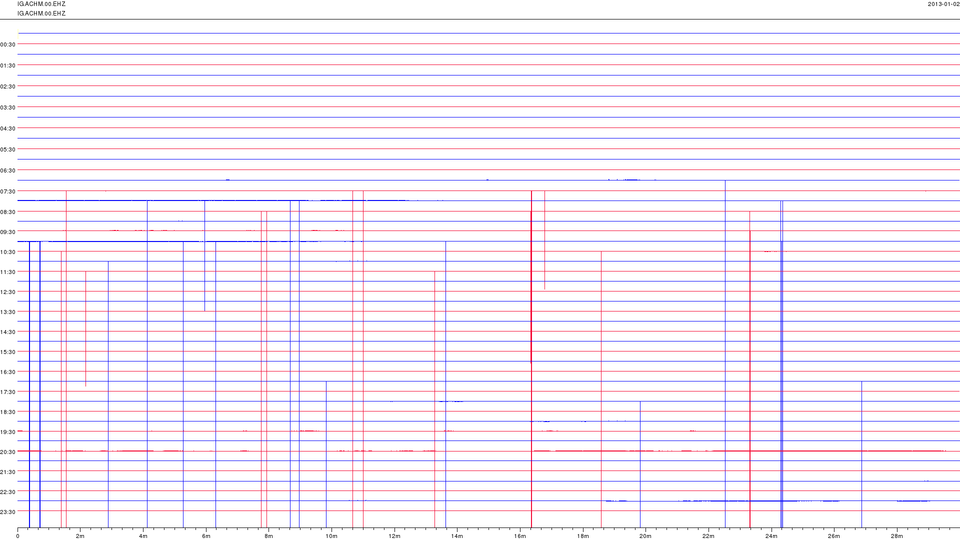The height and width of the screenshot is (540, 960).
Task: Pick the 16m axis tick label
Action: tap(520, 536)
